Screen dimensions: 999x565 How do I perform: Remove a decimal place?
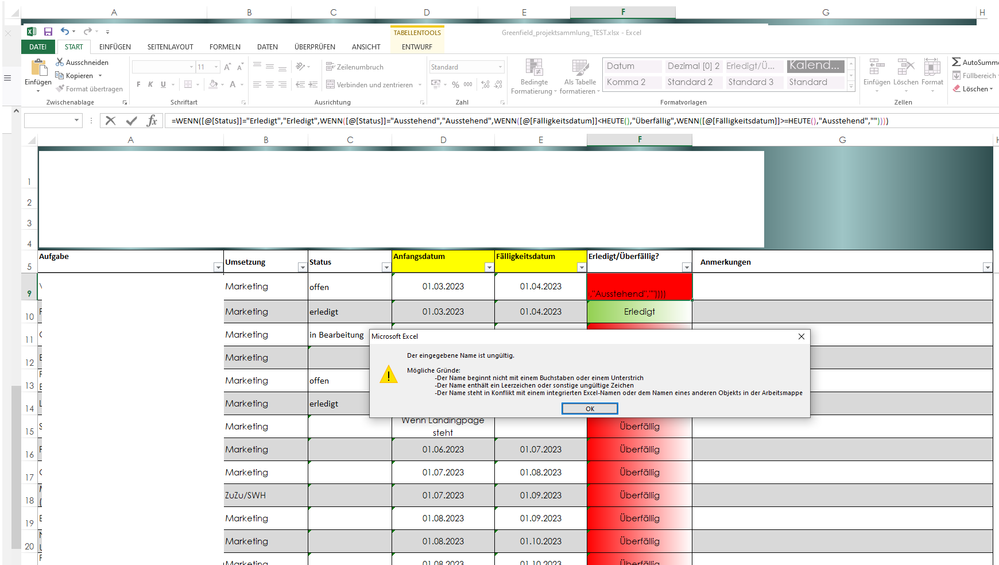click(x=498, y=84)
